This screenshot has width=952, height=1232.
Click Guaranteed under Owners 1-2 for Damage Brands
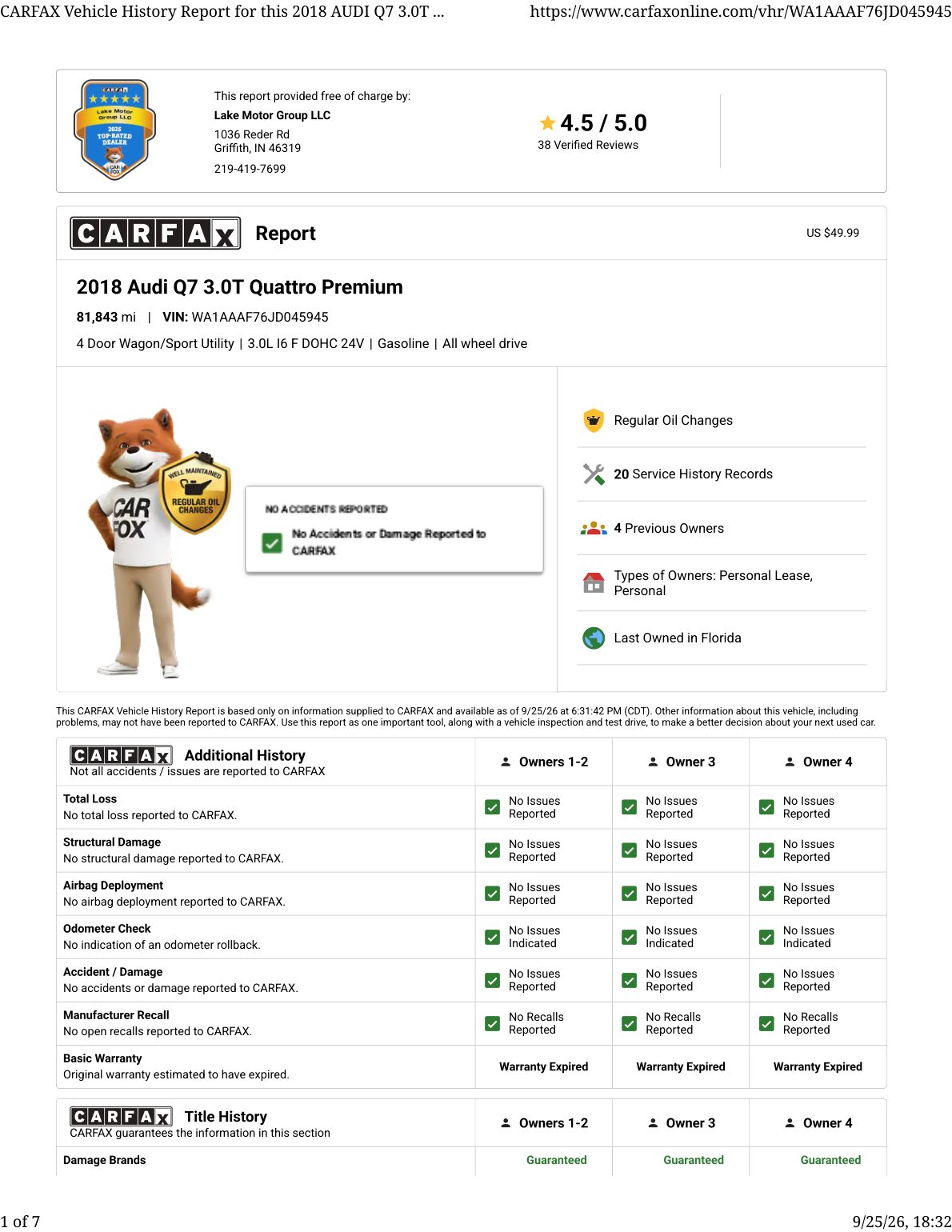(557, 1160)
